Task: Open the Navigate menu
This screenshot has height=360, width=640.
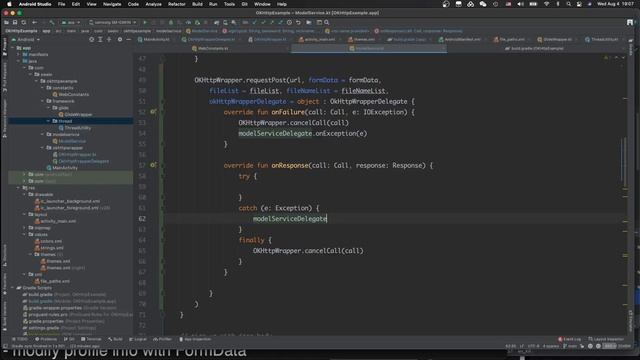Action: pos(112,4)
